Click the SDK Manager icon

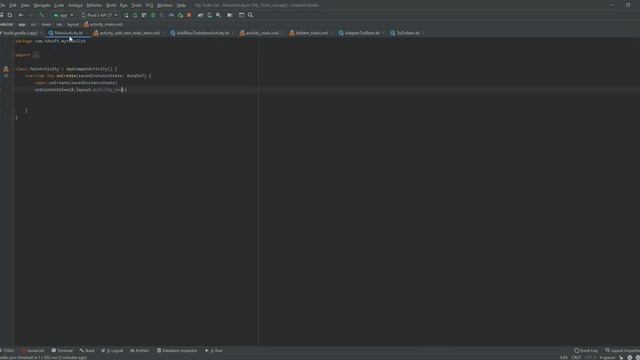click(218, 15)
